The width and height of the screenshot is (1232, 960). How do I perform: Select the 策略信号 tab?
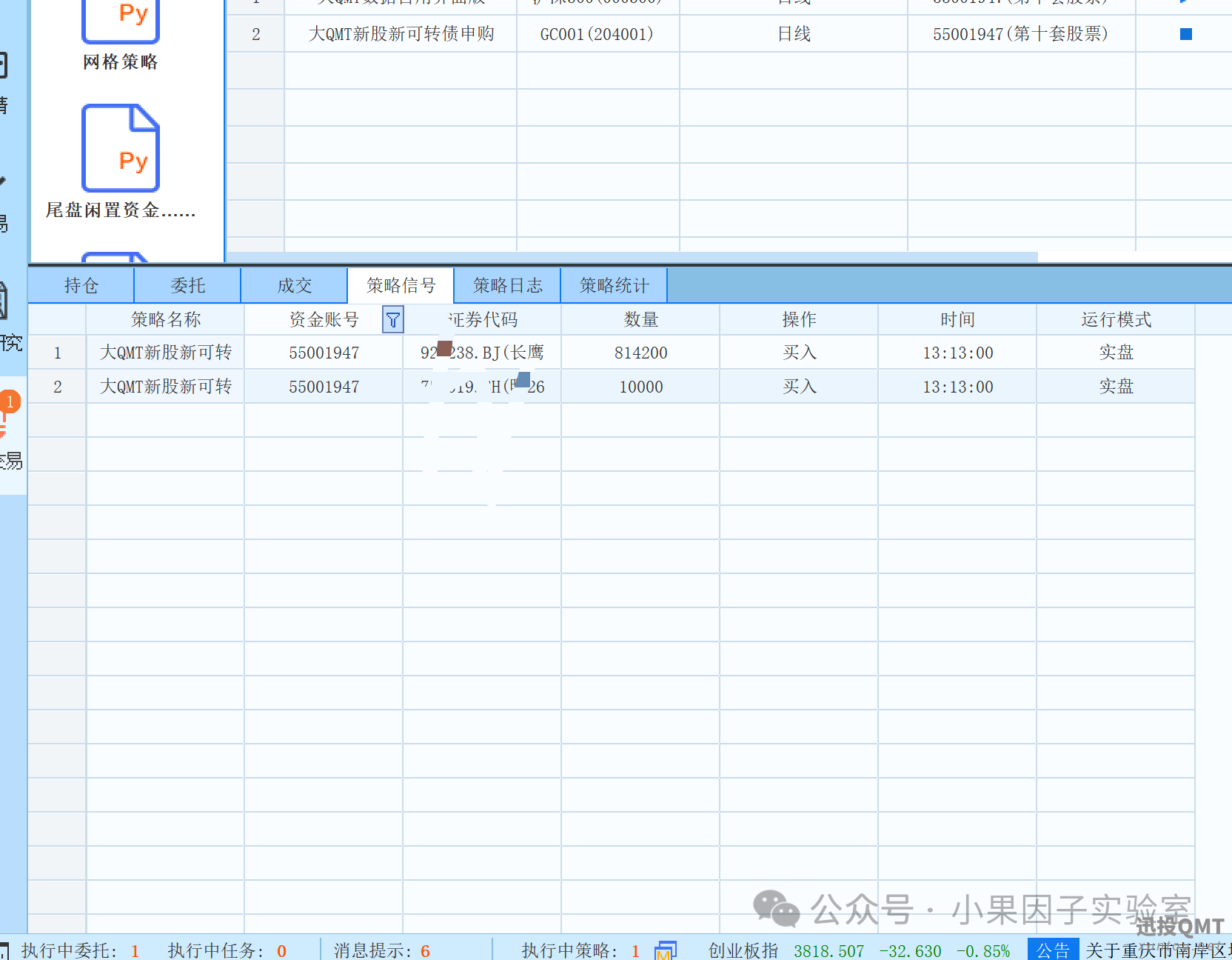pyautogui.click(x=401, y=286)
